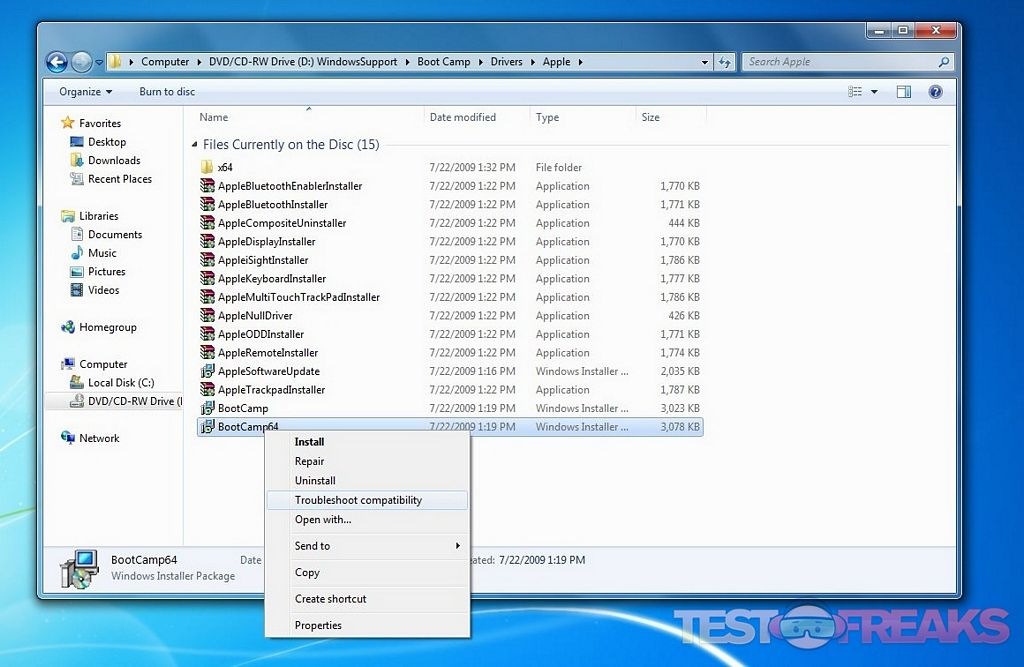This screenshot has height=667, width=1024.
Task: Click Drivers in the address breadcrumb
Action: pyautogui.click(x=506, y=62)
